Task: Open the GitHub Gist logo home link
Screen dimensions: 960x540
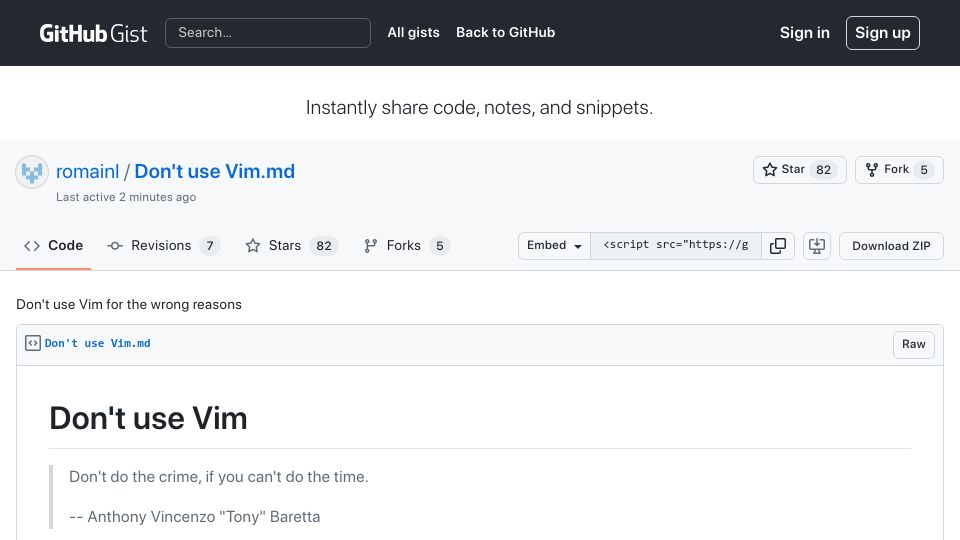Action: 93,33
